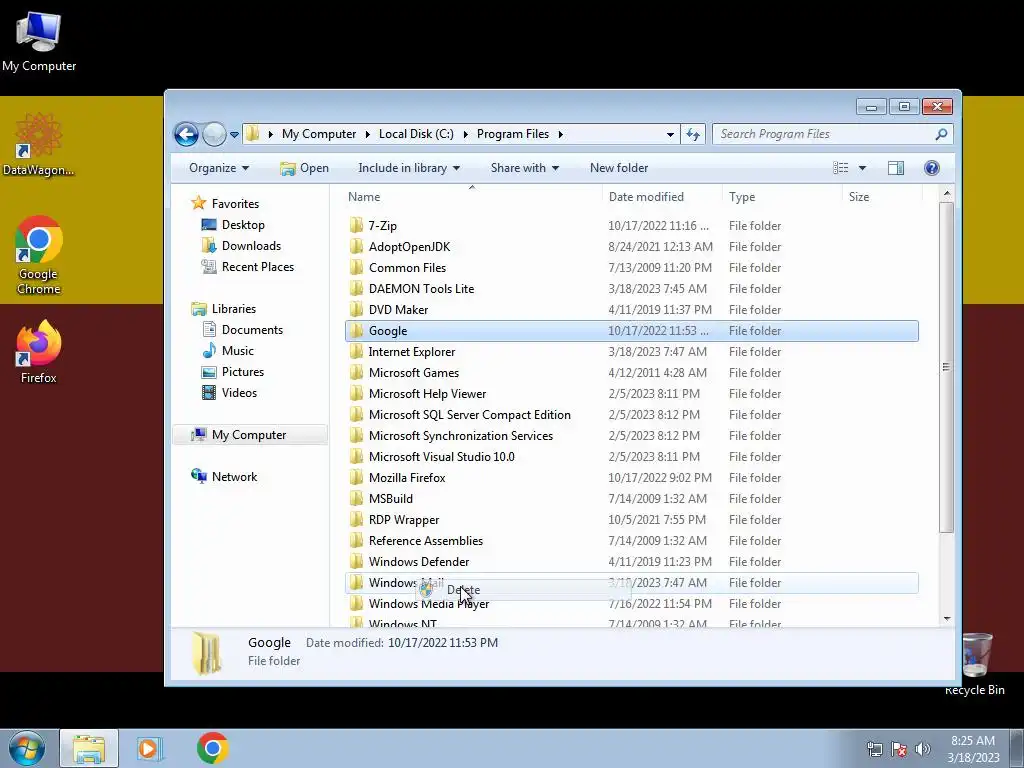1024x768 pixels.
Task: Select the Google folder icon
Action: (356, 330)
